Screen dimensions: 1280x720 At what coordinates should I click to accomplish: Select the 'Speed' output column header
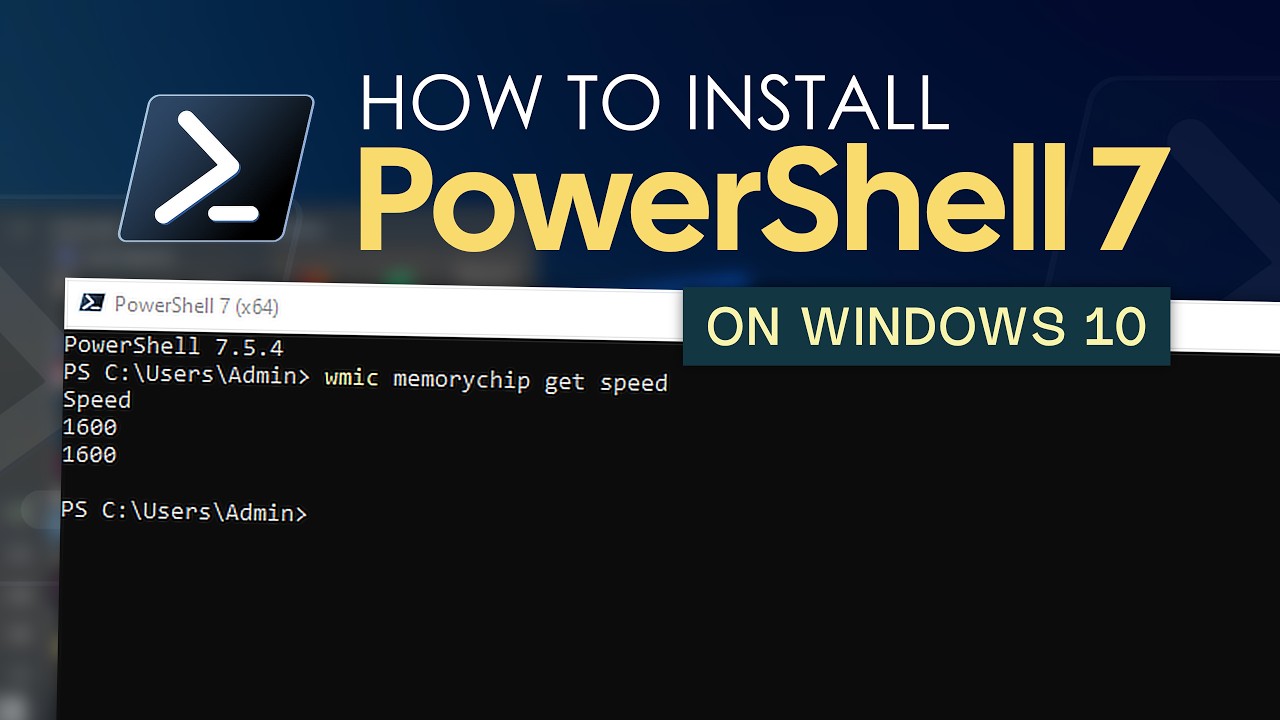coord(97,401)
